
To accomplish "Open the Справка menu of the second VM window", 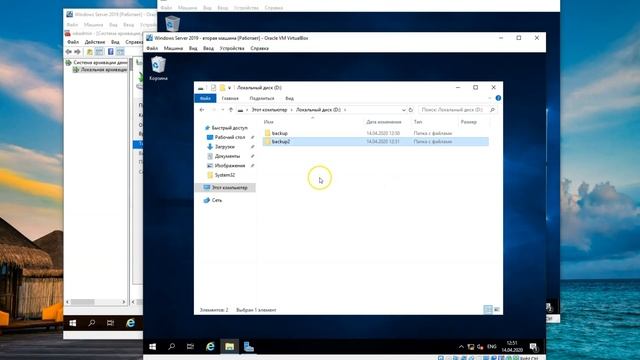I will tap(259, 48).
